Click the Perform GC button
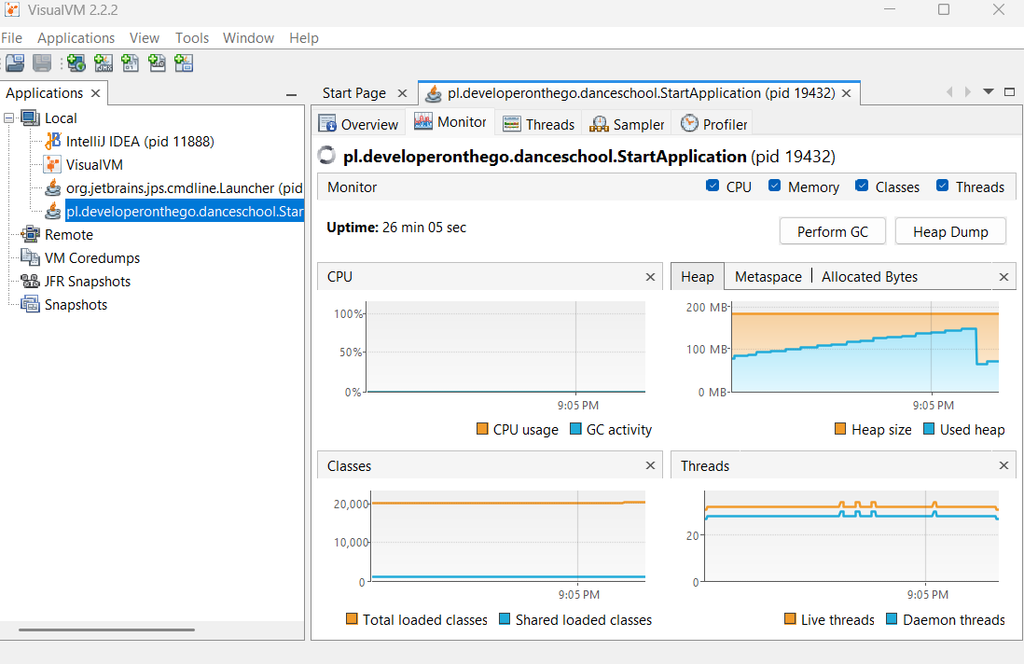The height and width of the screenshot is (664, 1024). (x=833, y=232)
